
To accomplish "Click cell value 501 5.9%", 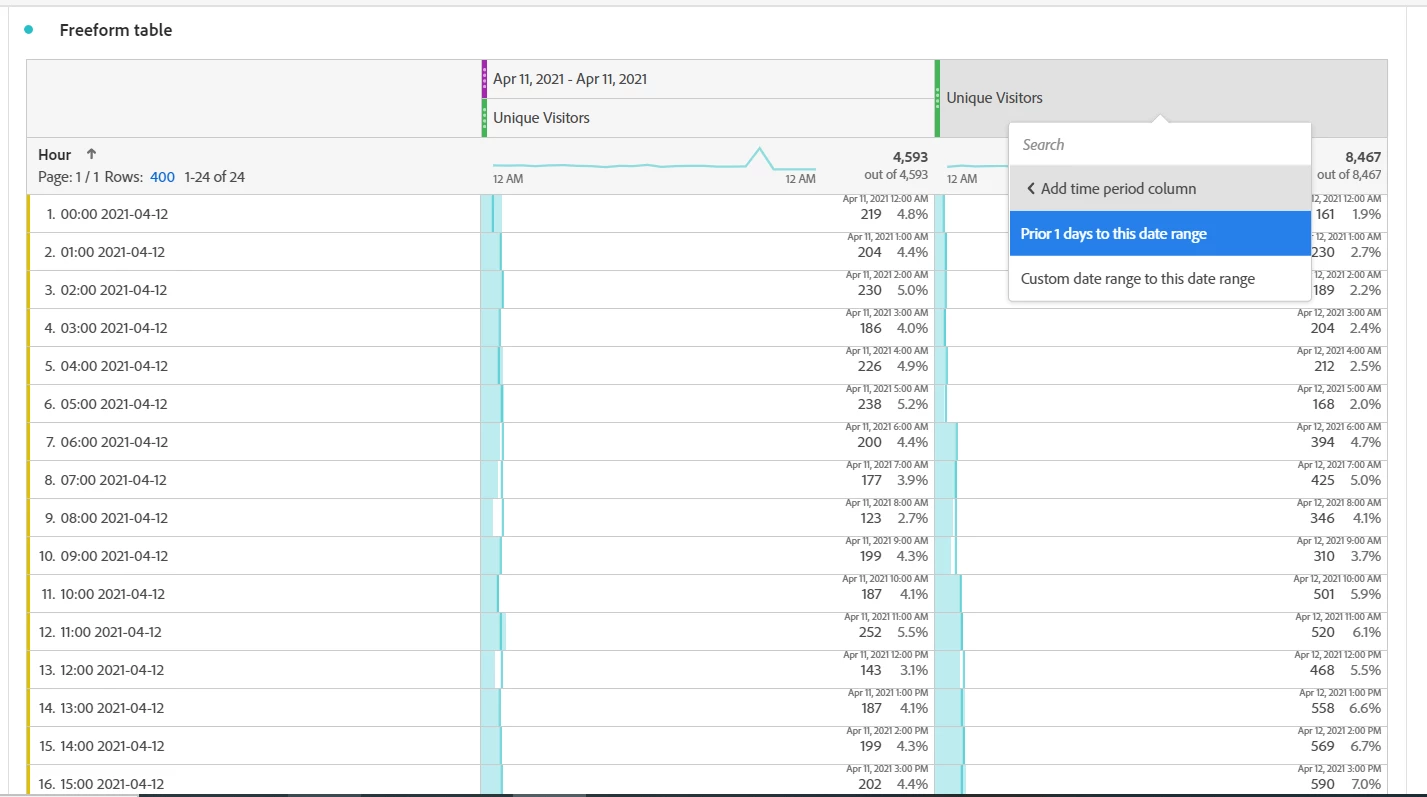I will pos(1346,594).
